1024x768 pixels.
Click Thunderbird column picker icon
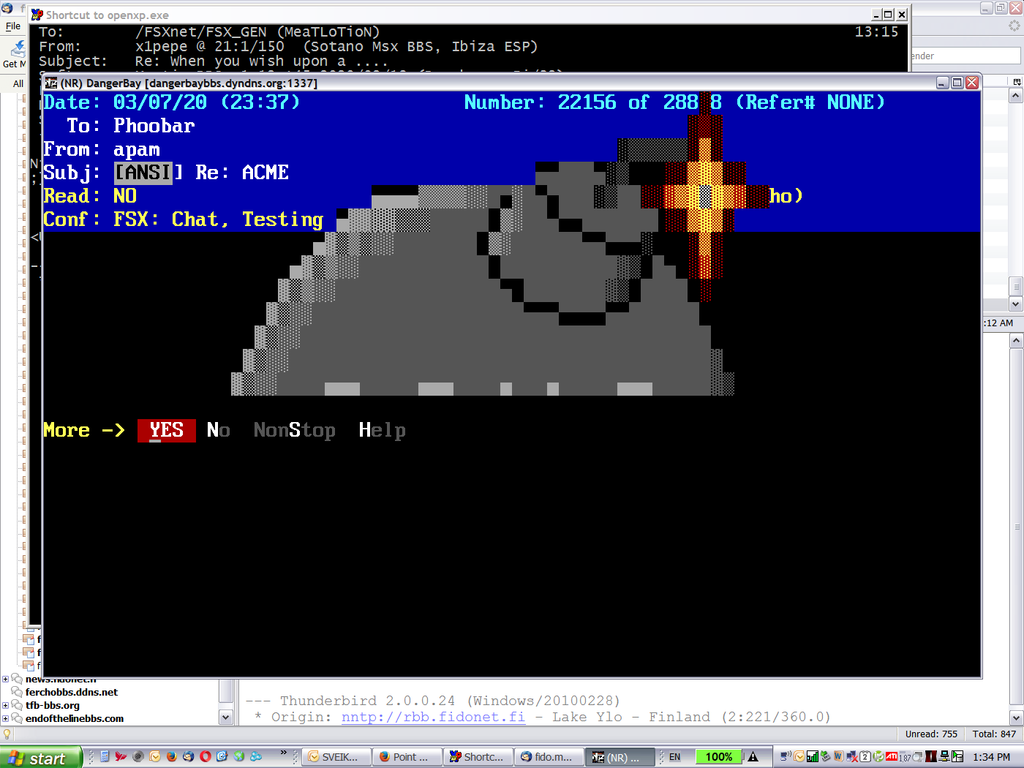point(1017,81)
